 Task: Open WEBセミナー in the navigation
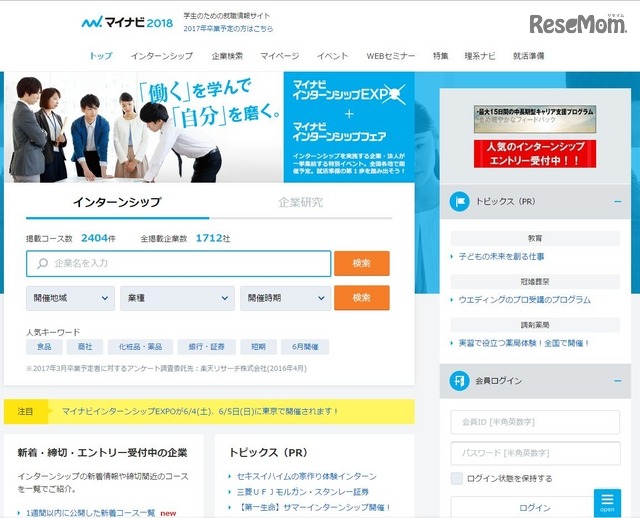[x=391, y=56]
